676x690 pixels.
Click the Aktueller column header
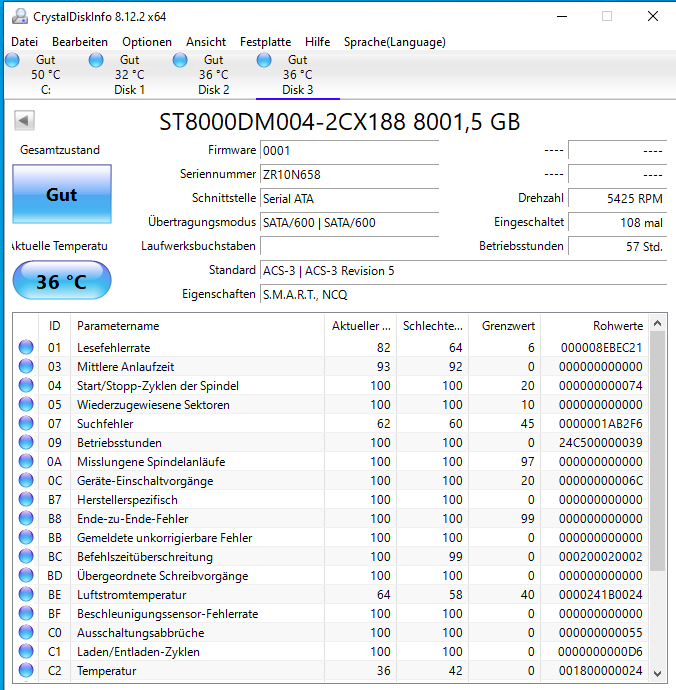361,326
